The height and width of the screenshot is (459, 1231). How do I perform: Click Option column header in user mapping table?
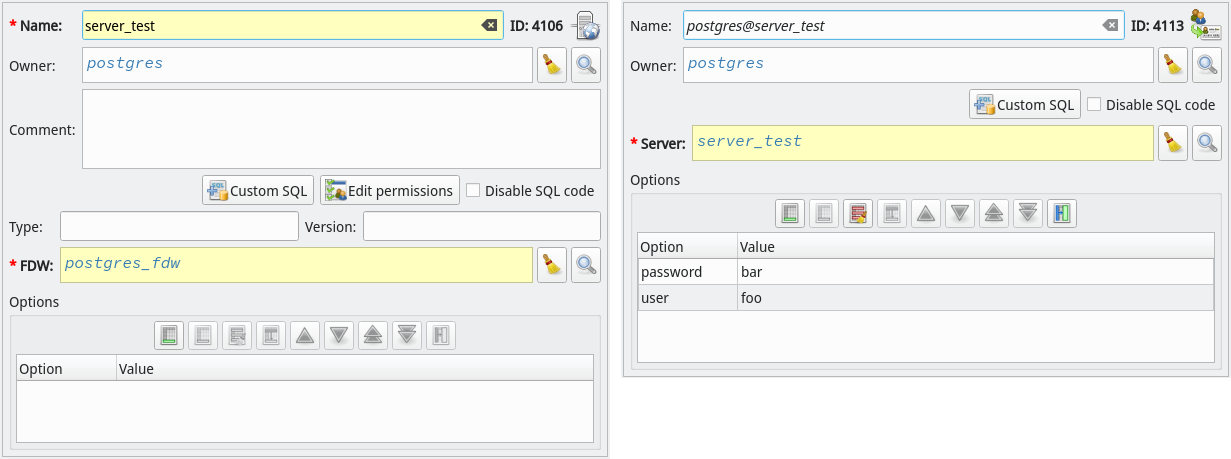[687, 247]
